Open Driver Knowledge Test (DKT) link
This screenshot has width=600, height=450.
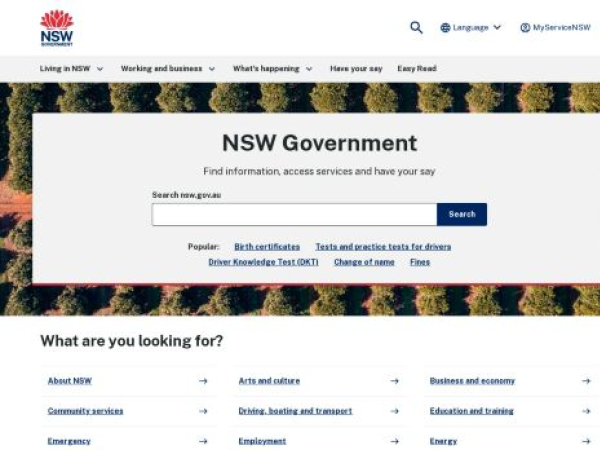[x=263, y=262]
